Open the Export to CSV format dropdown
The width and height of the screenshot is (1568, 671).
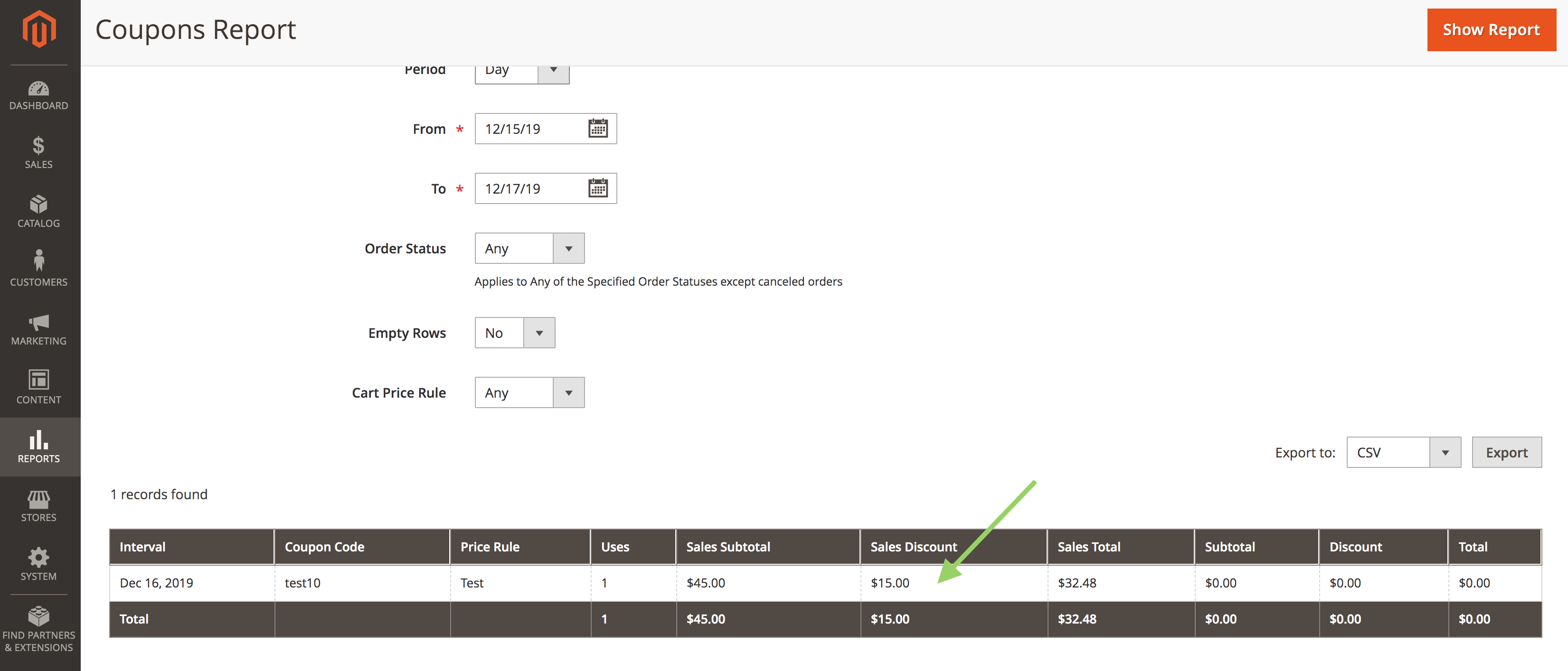pyautogui.click(x=1402, y=452)
